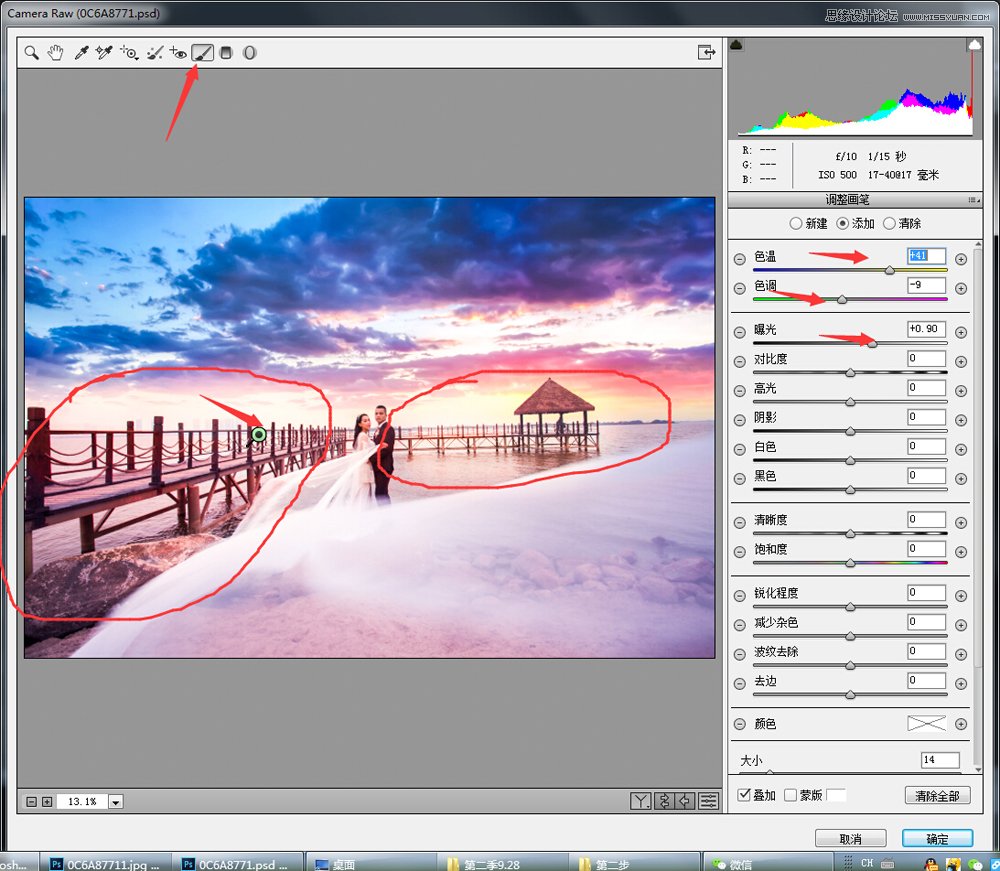This screenshot has width=1000, height=871.
Task: Click the adjustment brush pin on image
Action: pos(258,435)
